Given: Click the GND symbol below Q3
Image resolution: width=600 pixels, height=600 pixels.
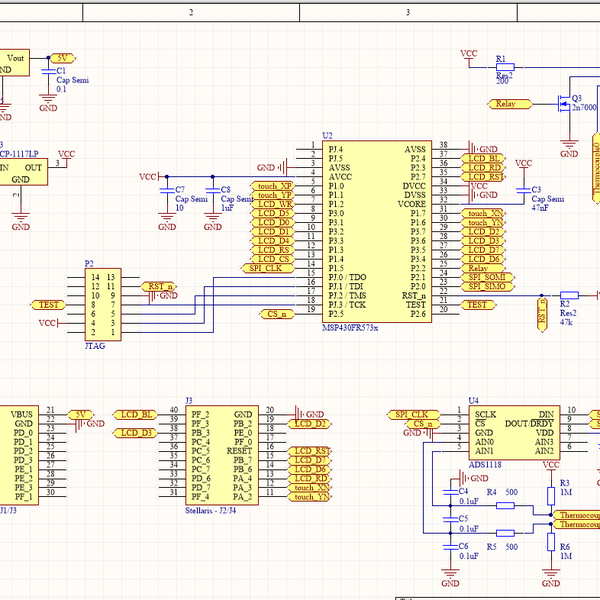Looking at the screenshot, I should pyautogui.click(x=569, y=148).
